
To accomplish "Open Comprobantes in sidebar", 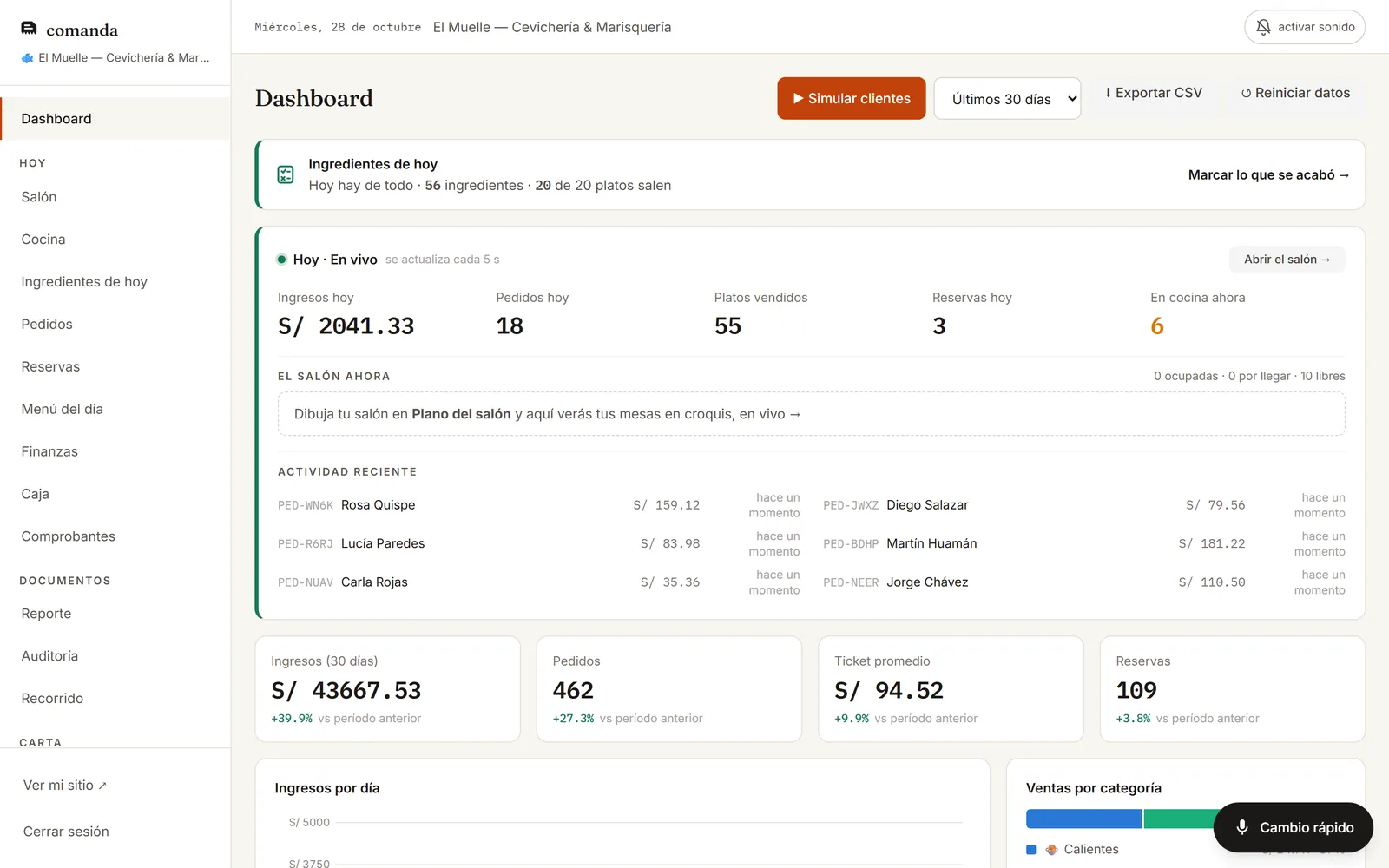I will tap(115, 537).
